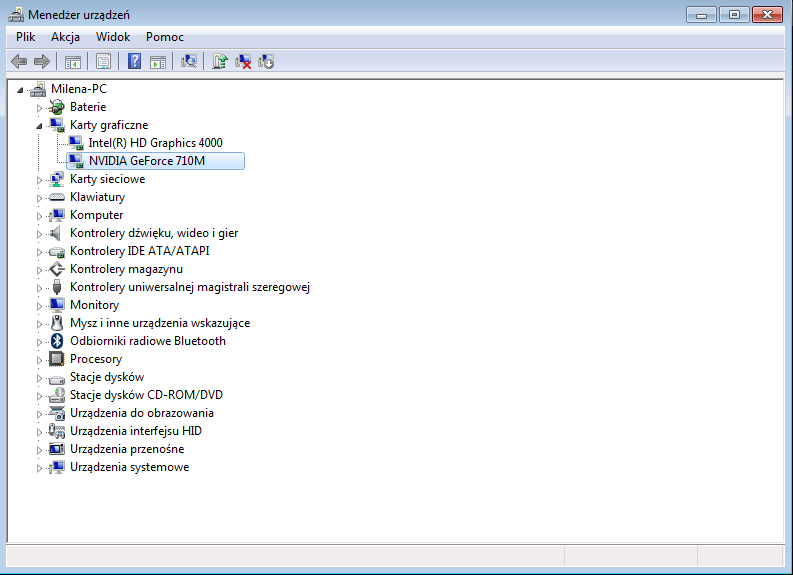Toggle the console tree toolbar icon
The image size is (793, 575).
tap(73, 62)
